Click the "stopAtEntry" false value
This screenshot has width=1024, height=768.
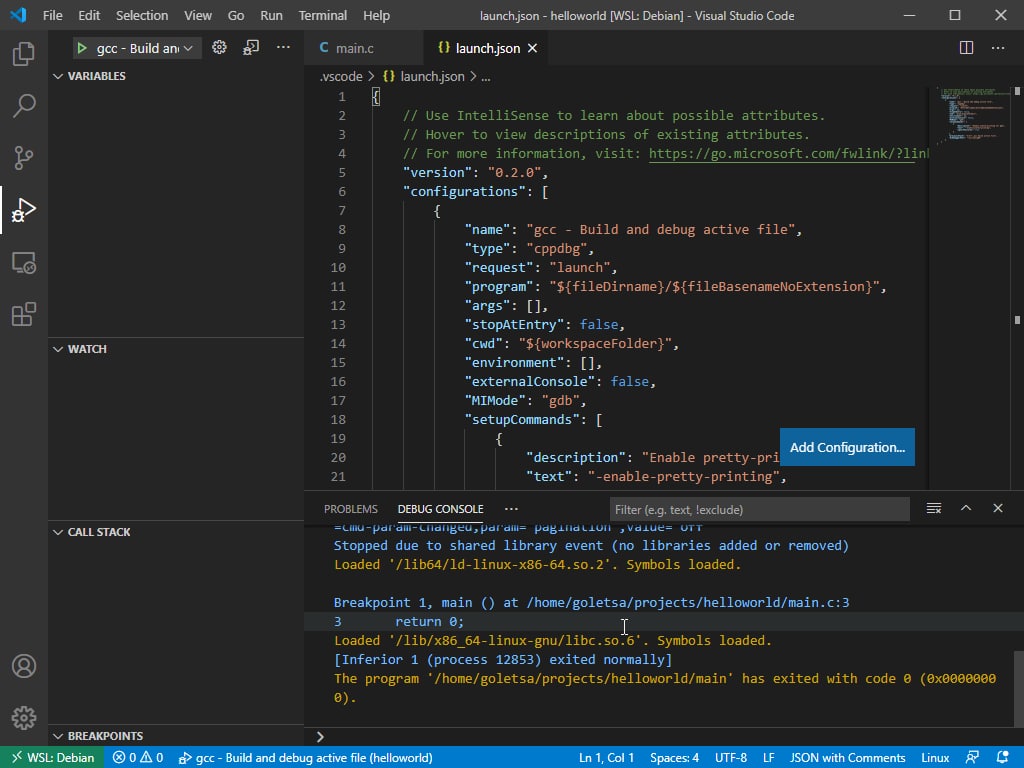click(599, 325)
